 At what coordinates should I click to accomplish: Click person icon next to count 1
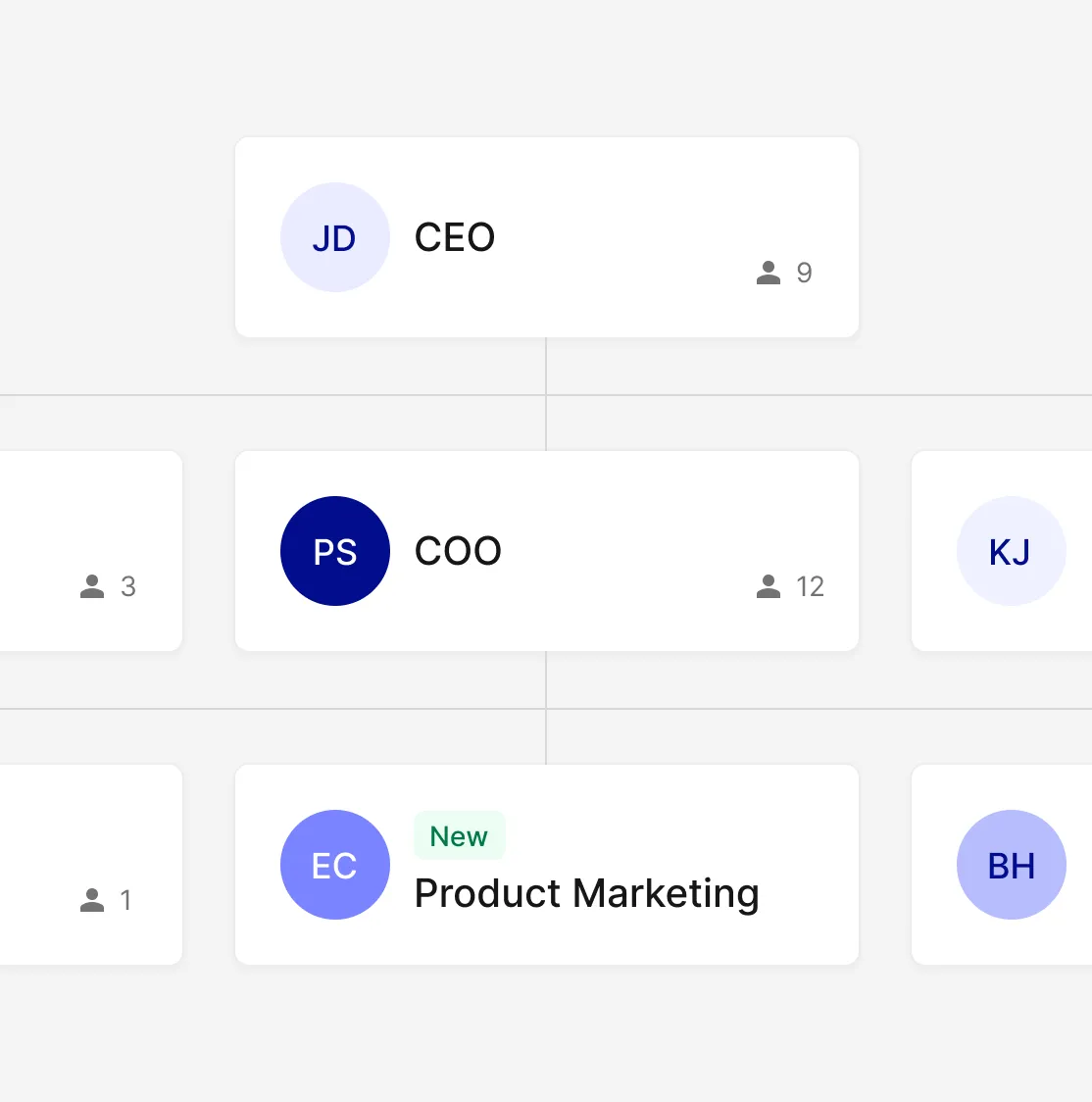[x=92, y=900]
